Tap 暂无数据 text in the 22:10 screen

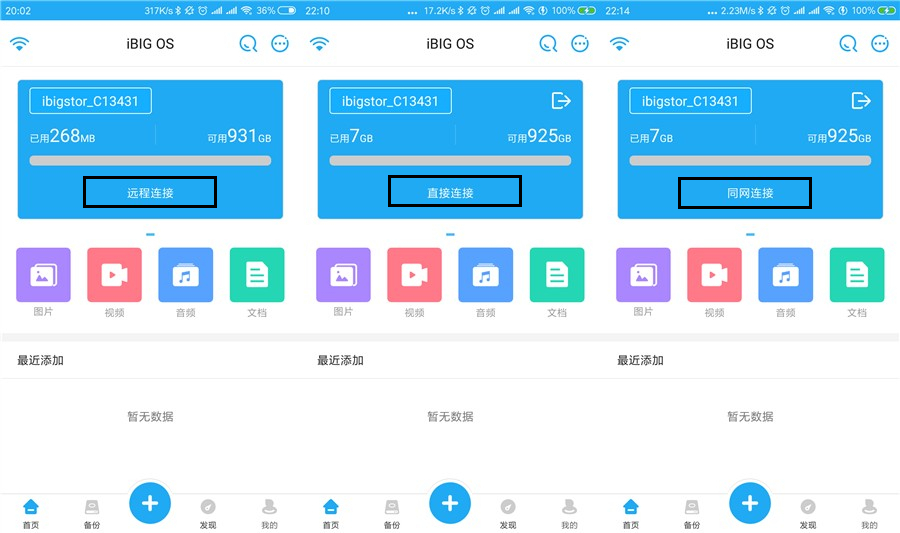pyautogui.click(x=450, y=417)
